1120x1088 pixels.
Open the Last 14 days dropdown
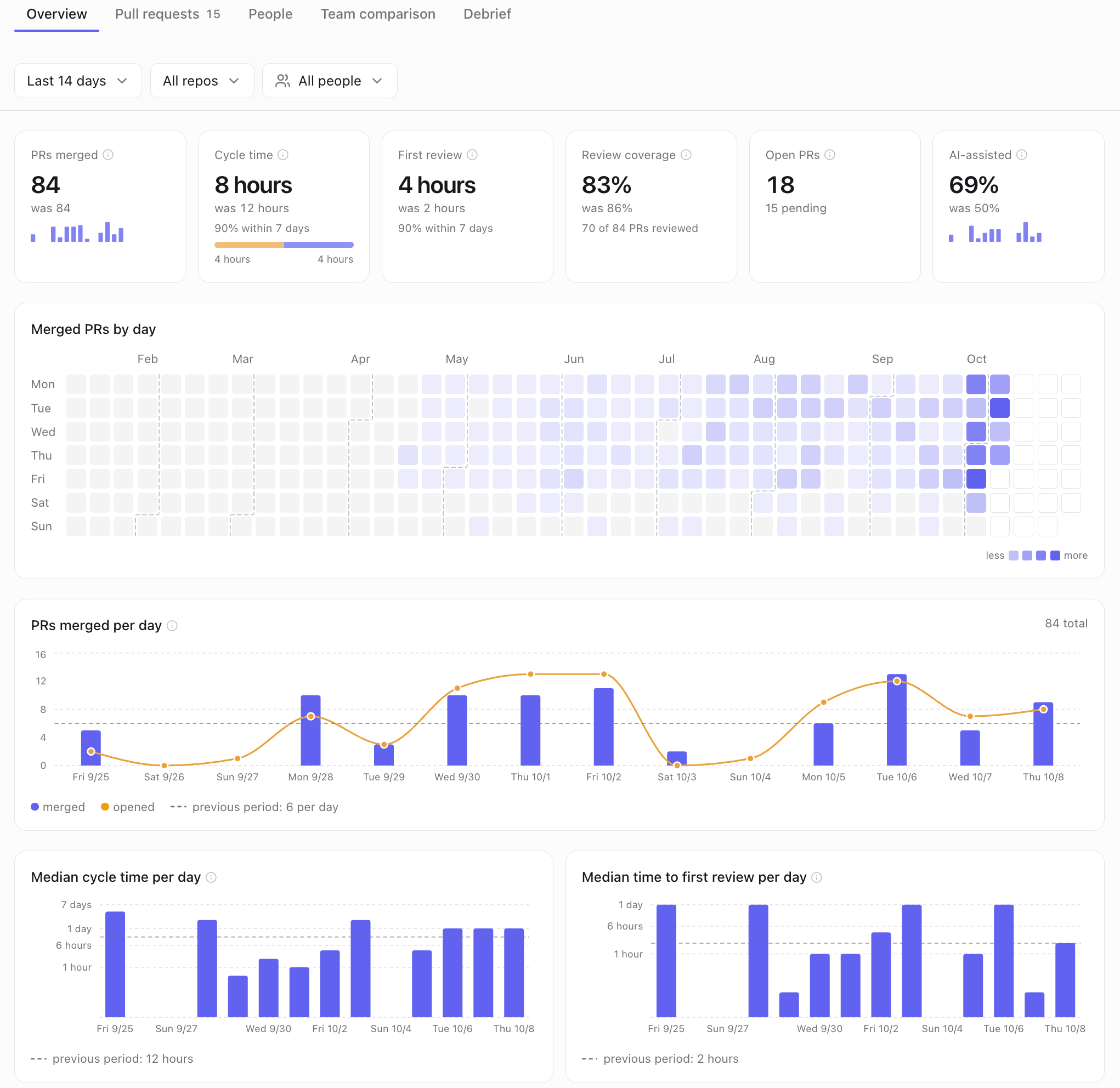click(78, 81)
